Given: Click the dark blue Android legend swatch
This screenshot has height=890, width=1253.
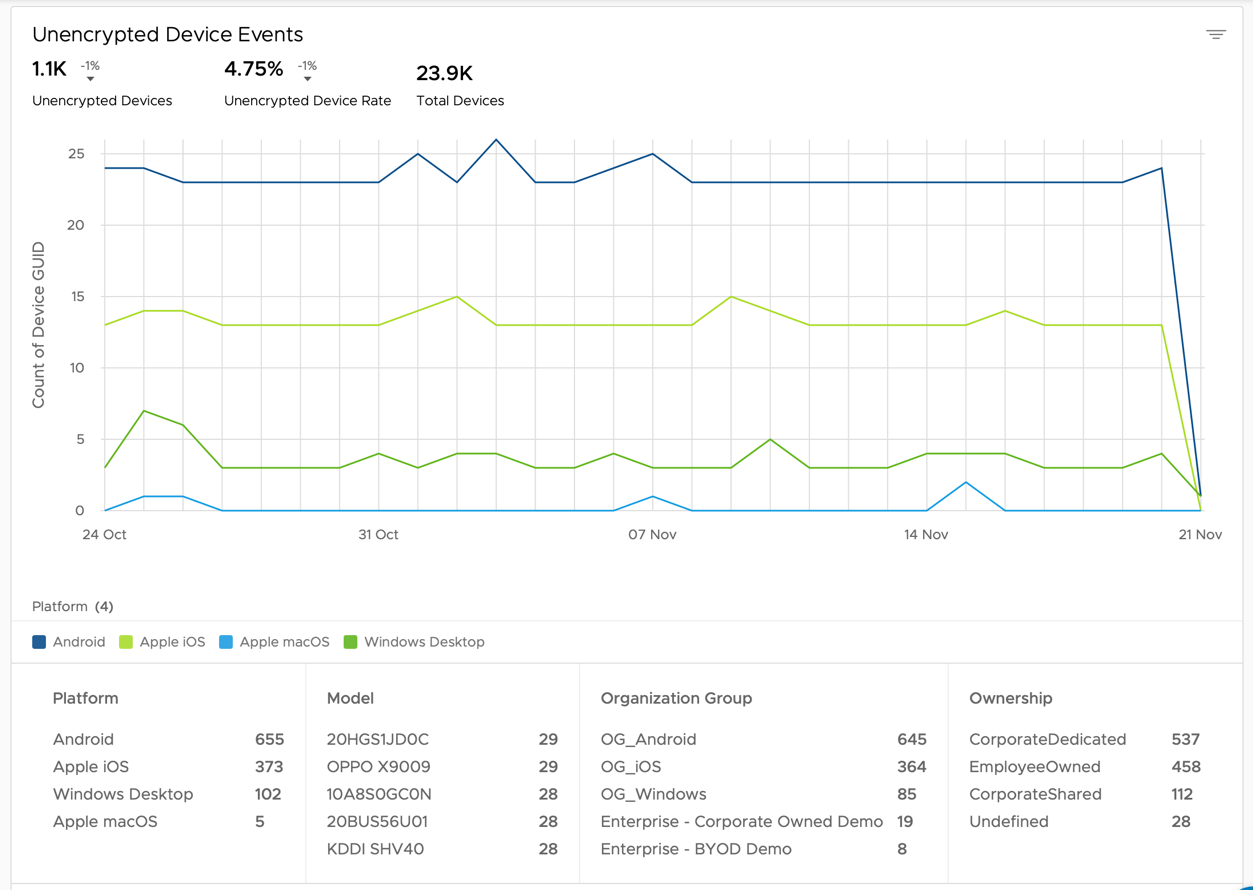Looking at the screenshot, I should pyautogui.click(x=38, y=642).
